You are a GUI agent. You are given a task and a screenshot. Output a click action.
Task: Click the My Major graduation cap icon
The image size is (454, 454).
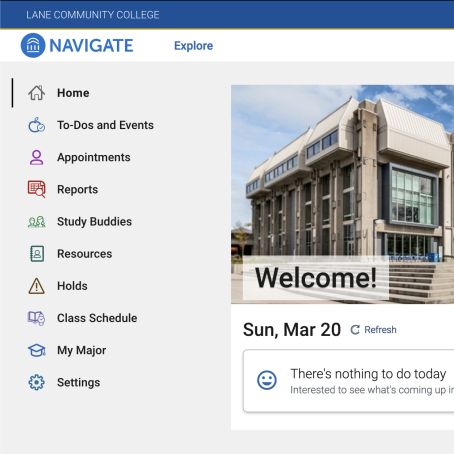coord(36,350)
